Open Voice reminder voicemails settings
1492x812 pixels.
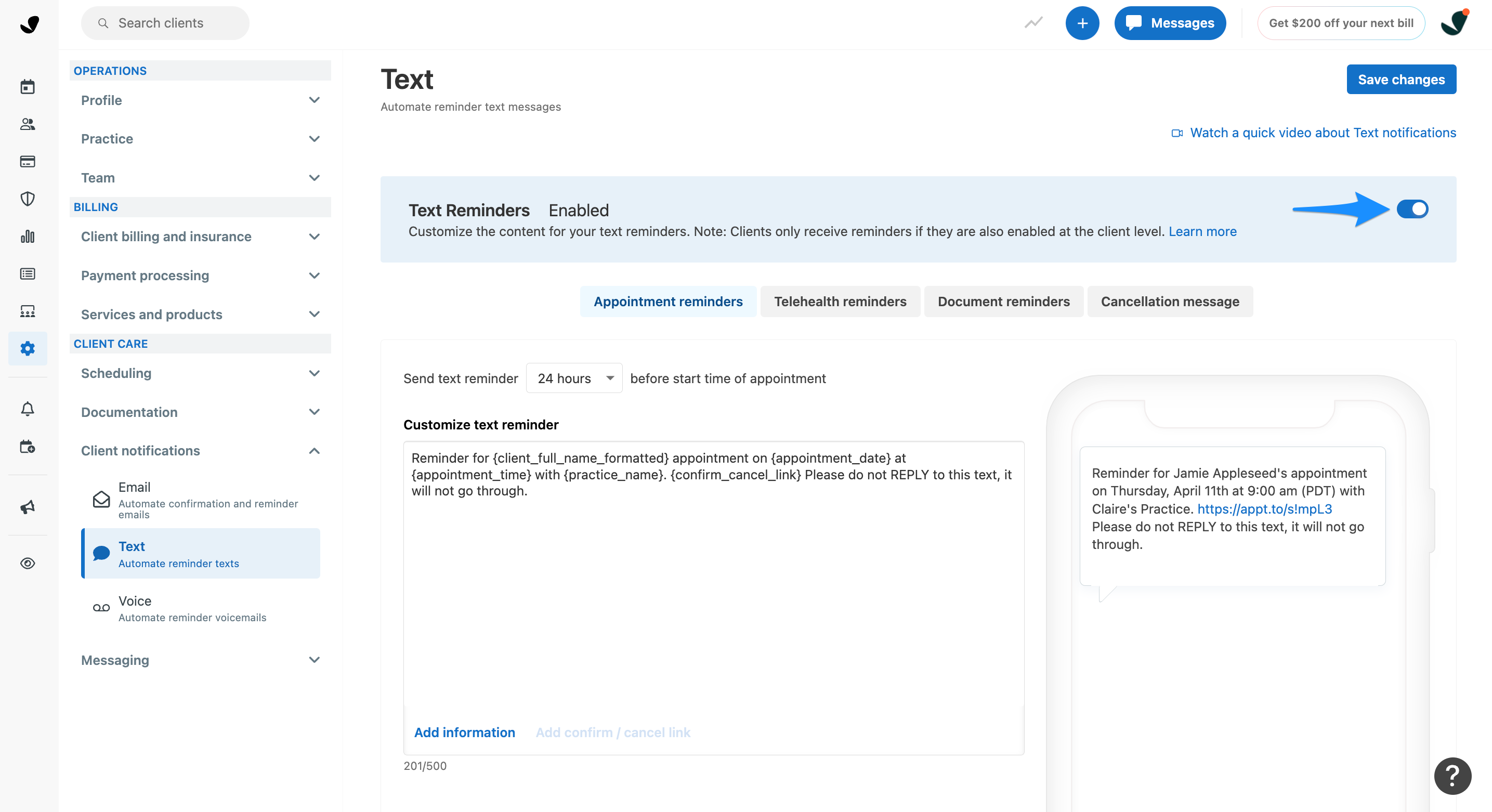coord(201,608)
